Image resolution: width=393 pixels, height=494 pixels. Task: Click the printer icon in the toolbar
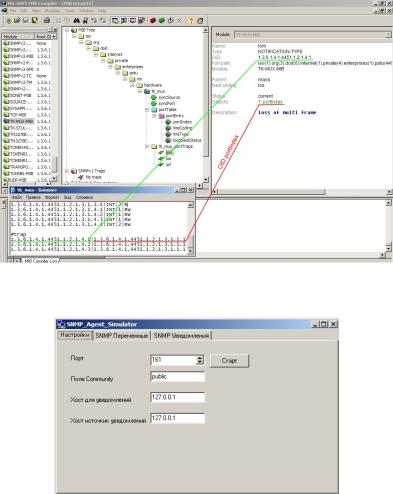[47, 21]
